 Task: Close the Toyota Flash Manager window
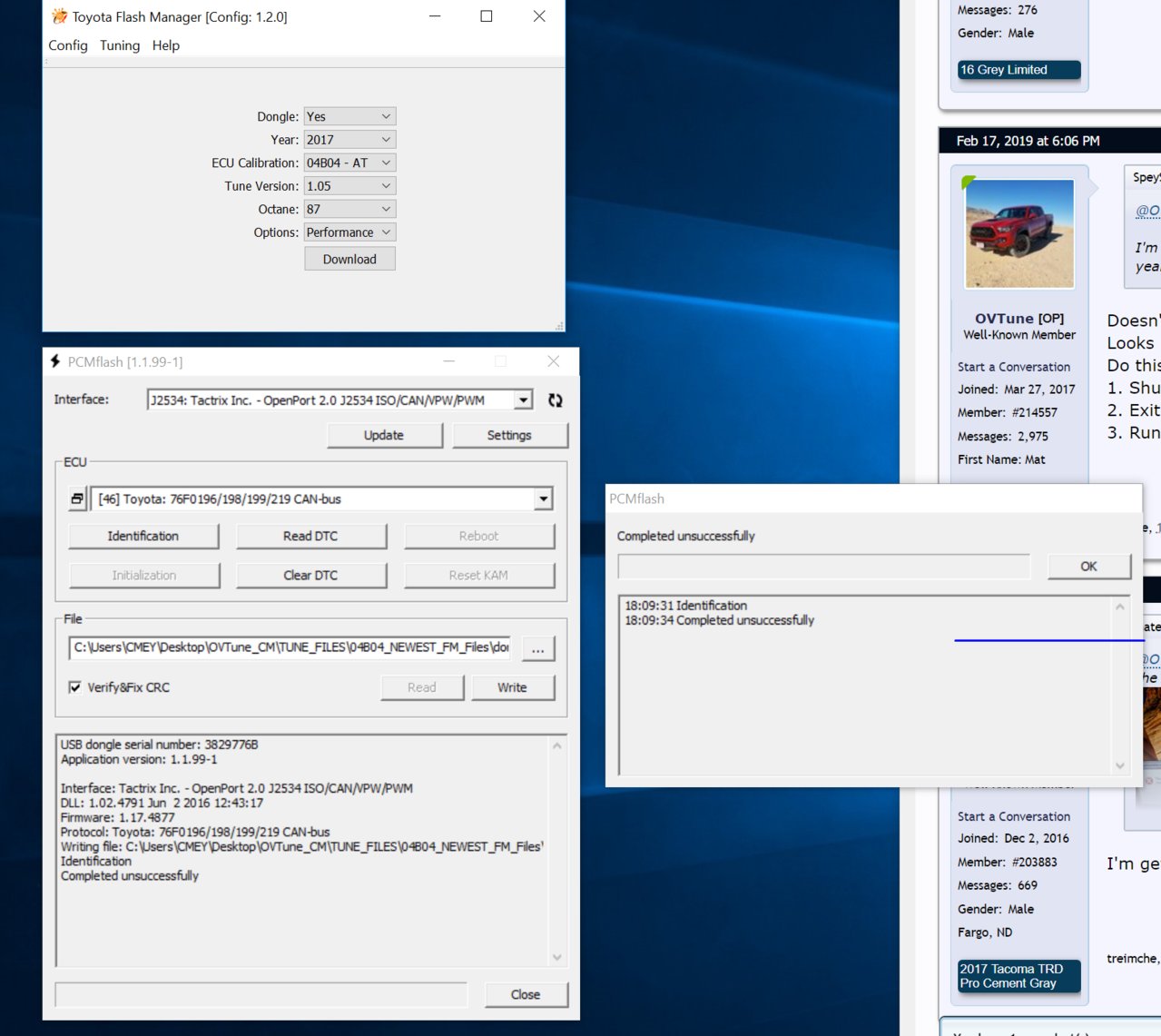coord(539,16)
